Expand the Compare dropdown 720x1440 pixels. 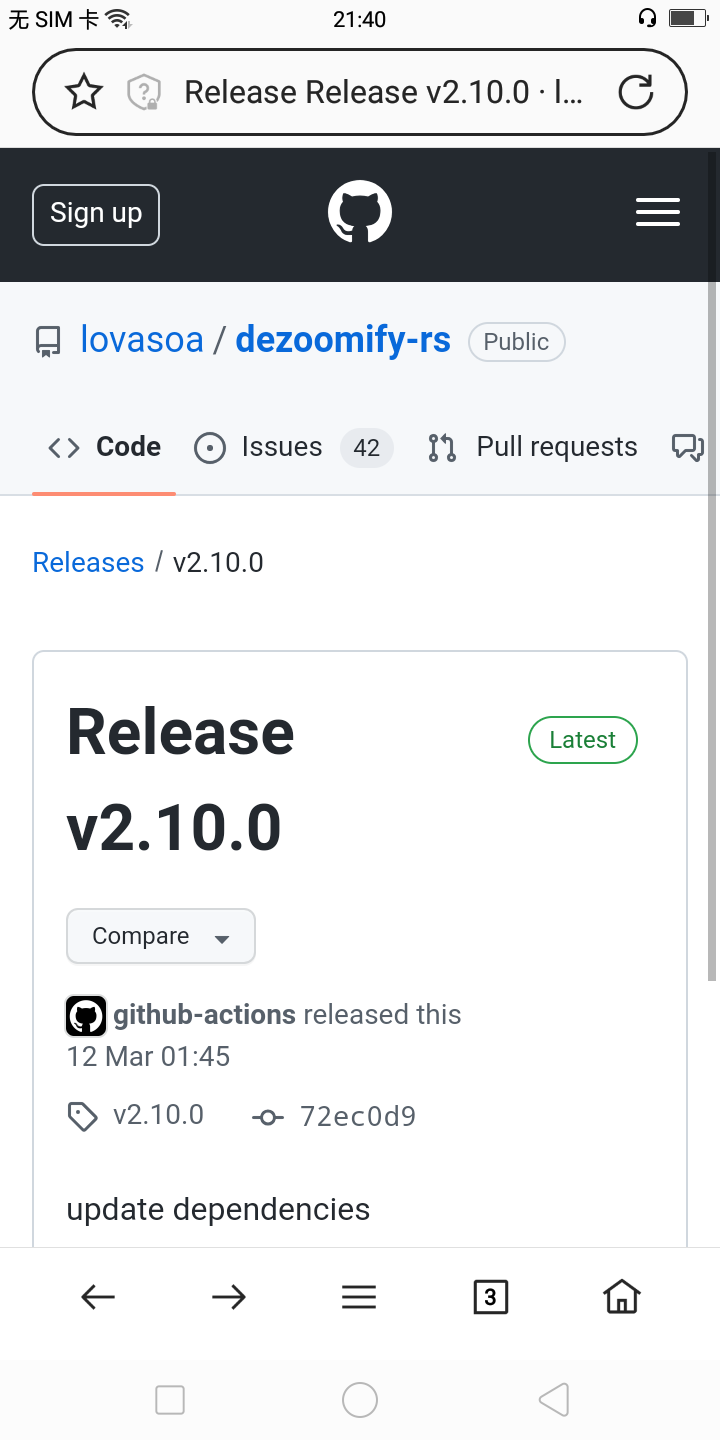(161, 936)
